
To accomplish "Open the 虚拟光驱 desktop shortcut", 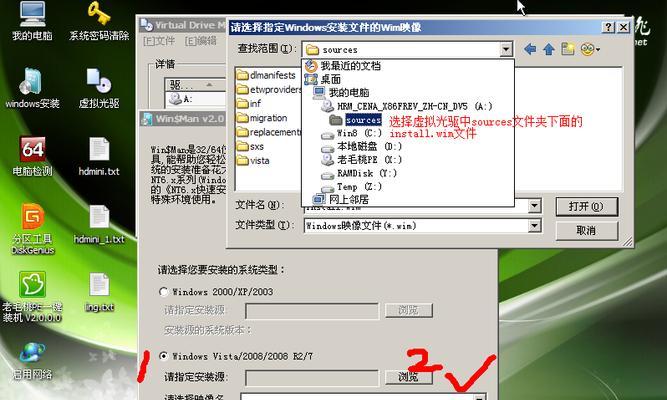I will click(x=99, y=88).
